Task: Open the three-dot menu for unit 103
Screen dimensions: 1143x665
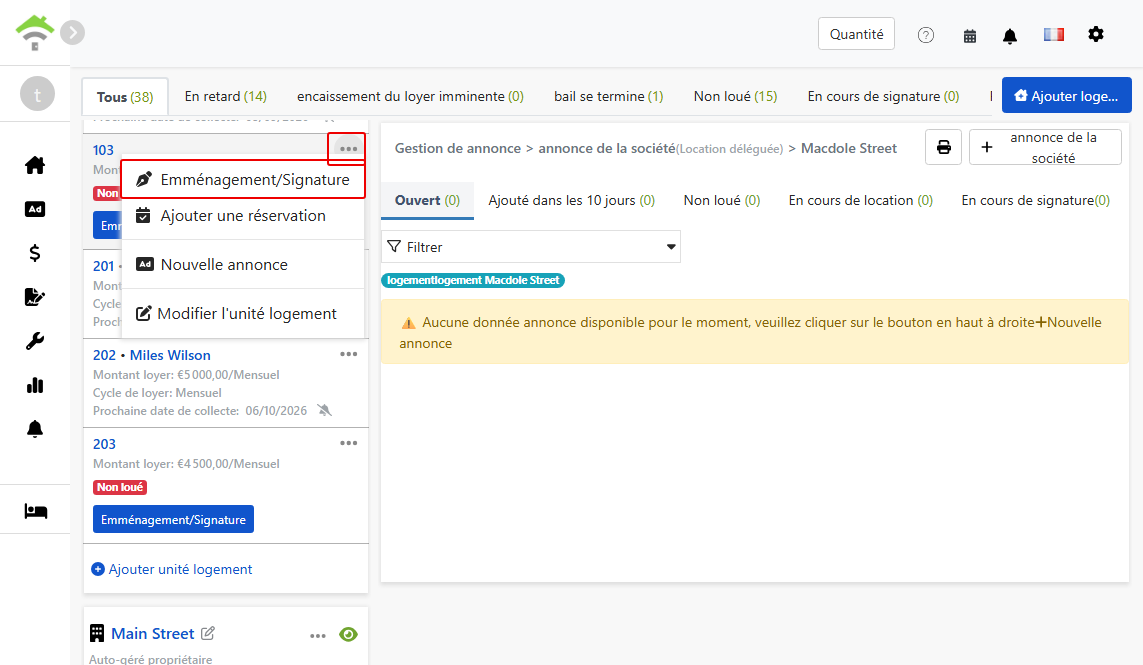Action: click(348, 149)
